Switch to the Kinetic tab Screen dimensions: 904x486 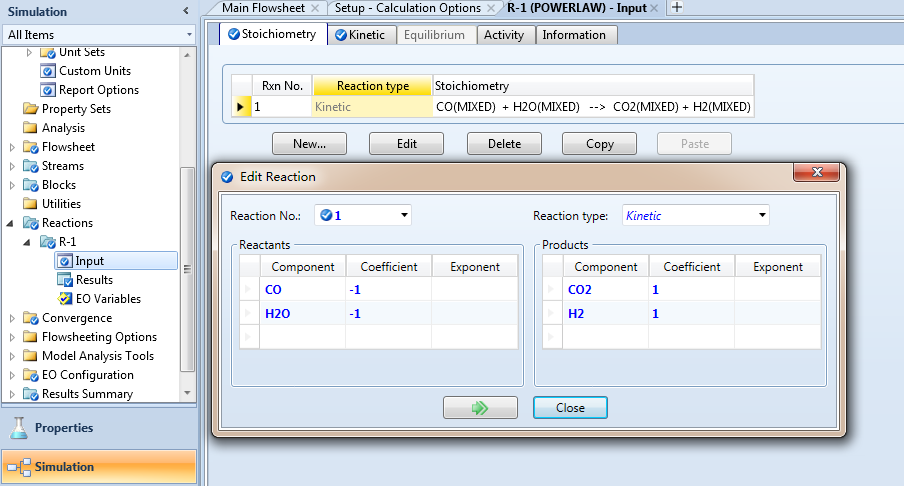click(x=359, y=35)
